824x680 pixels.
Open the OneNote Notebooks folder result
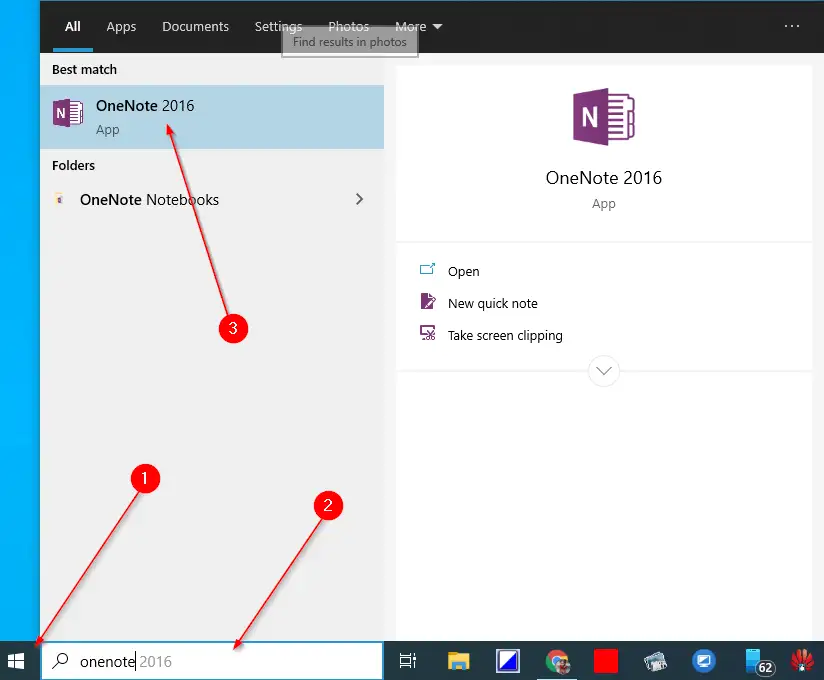212,199
